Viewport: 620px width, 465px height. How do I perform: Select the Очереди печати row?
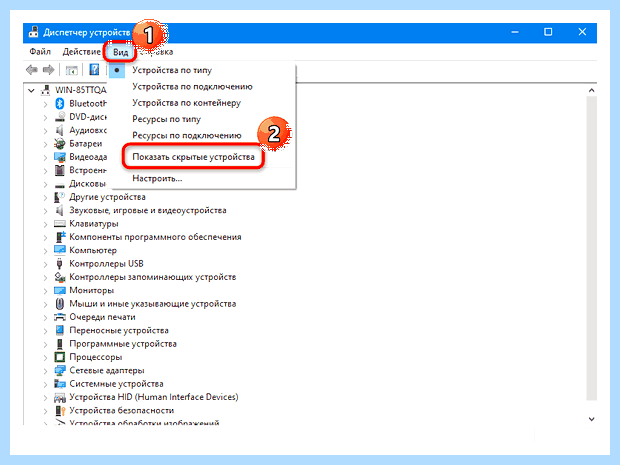coord(102,317)
